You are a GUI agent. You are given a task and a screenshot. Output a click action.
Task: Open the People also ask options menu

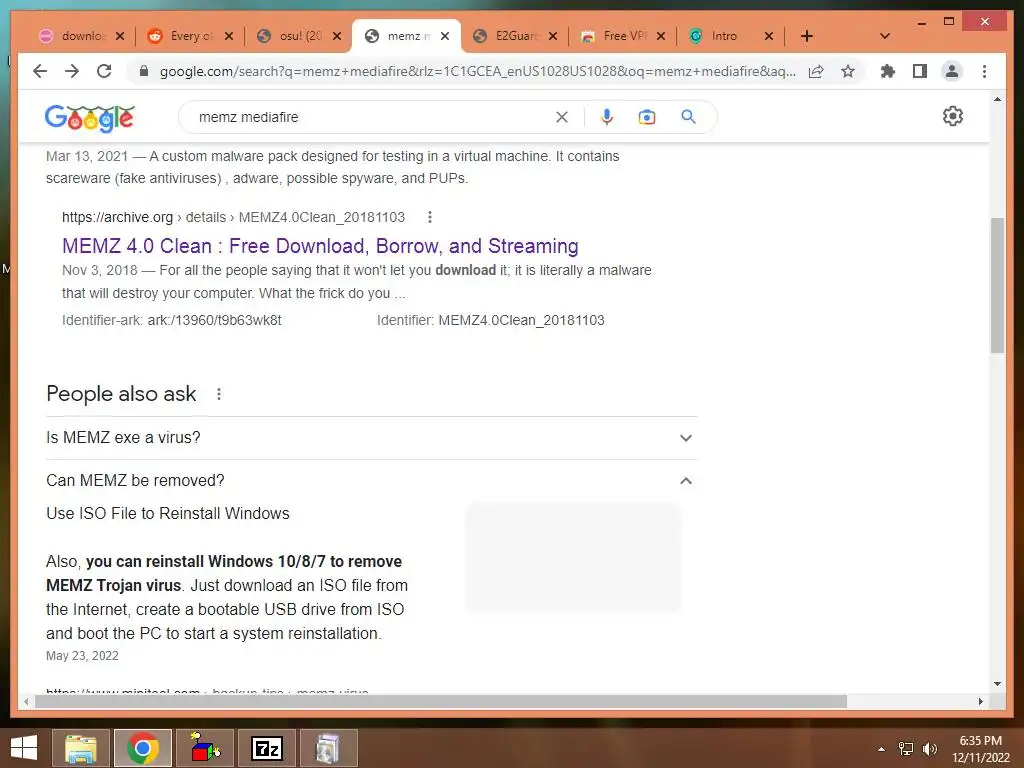point(219,394)
